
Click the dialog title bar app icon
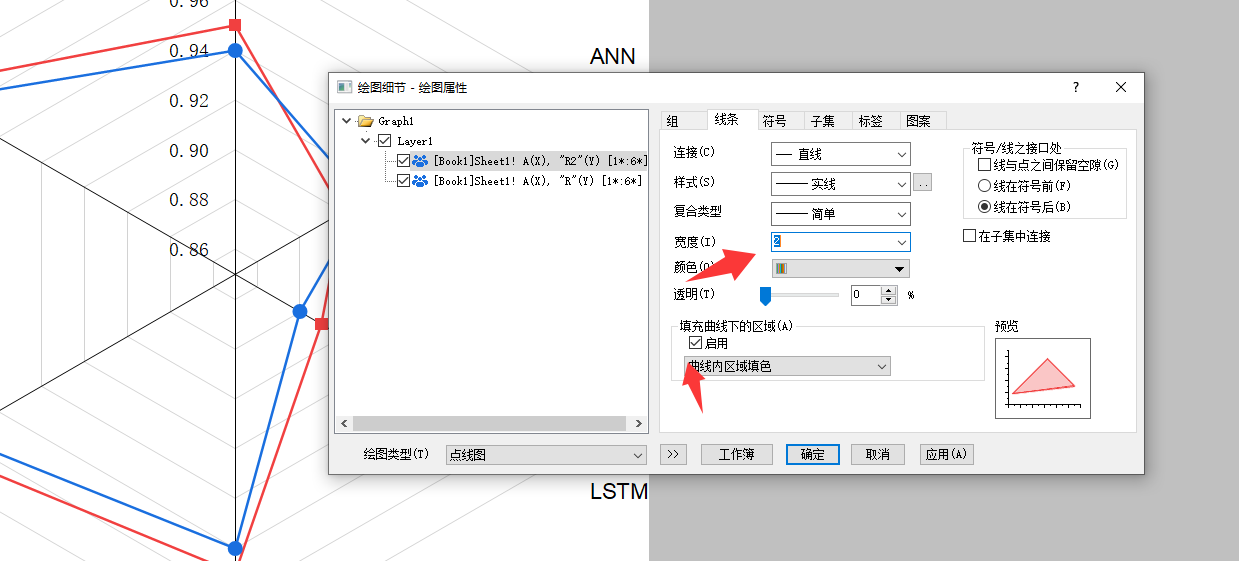[344, 88]
